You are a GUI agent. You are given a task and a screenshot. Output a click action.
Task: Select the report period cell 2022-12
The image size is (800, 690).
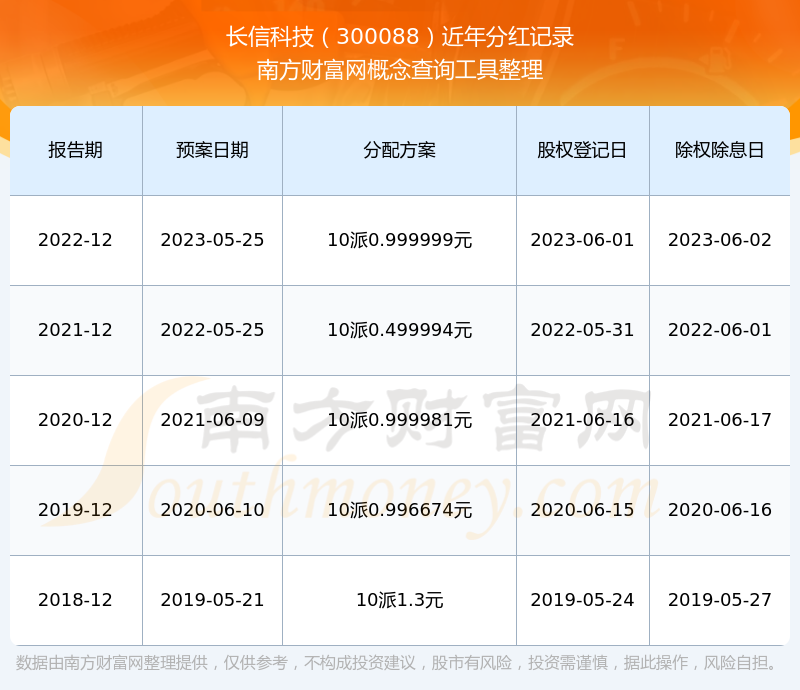76,240
